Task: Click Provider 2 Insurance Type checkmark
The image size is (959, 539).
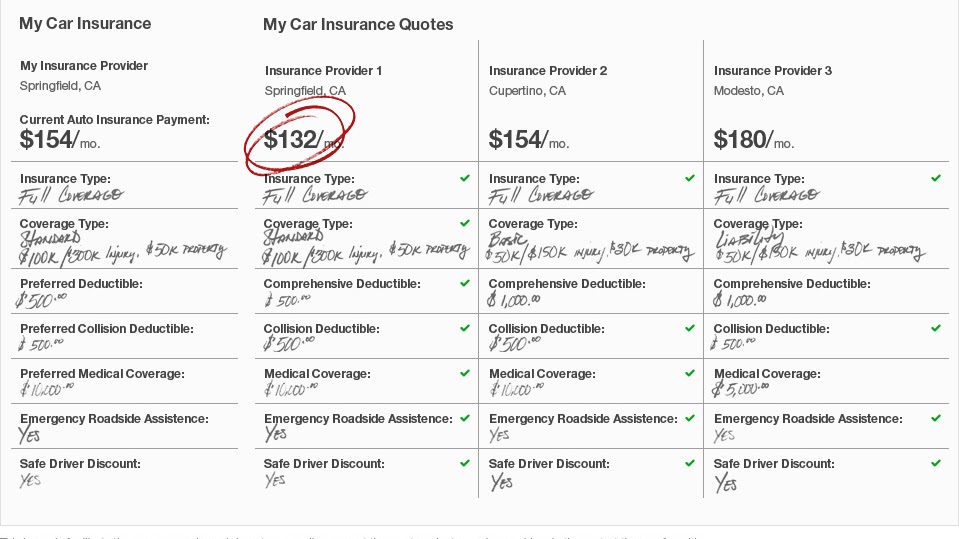Action: coord(690,178)
